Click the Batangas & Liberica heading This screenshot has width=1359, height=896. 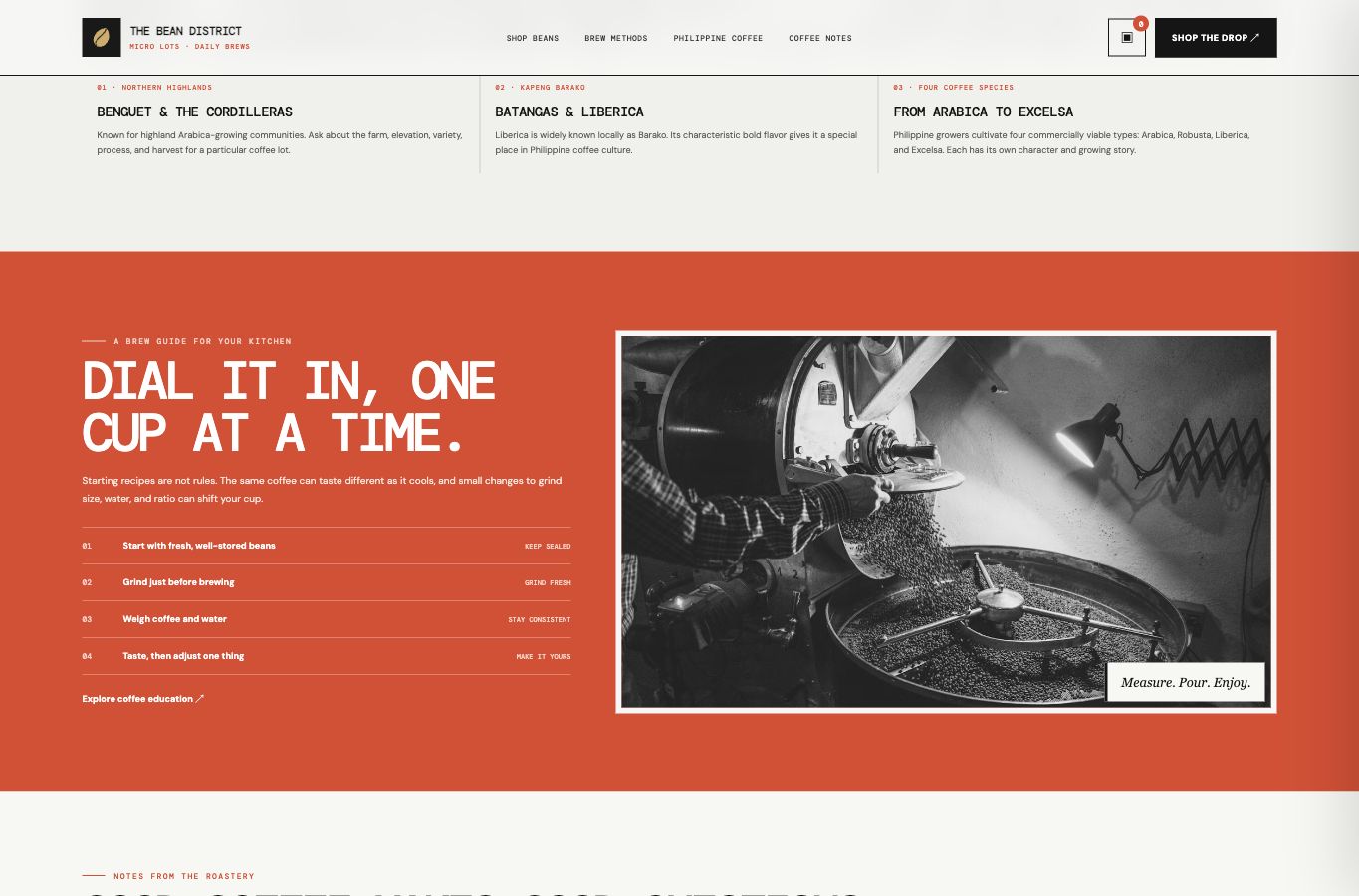click(569, 112)
